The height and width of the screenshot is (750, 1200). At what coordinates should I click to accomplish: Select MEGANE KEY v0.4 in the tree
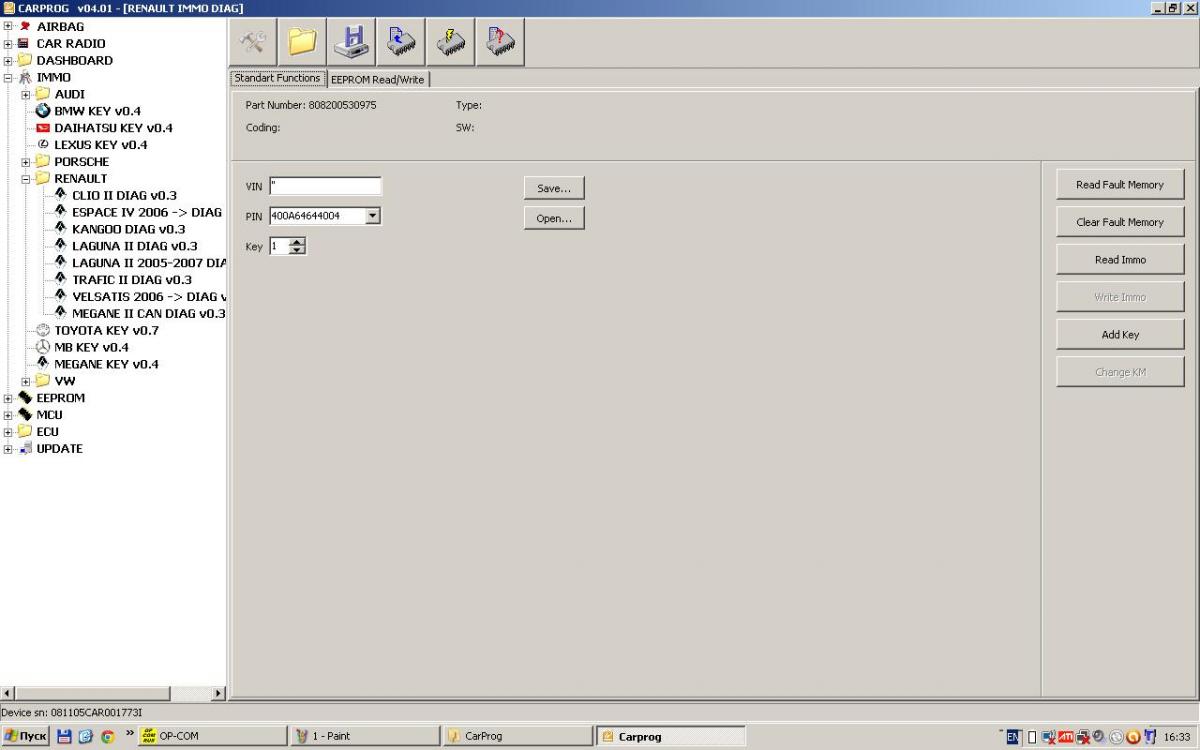pyautogui.click(x=106, y=364)
